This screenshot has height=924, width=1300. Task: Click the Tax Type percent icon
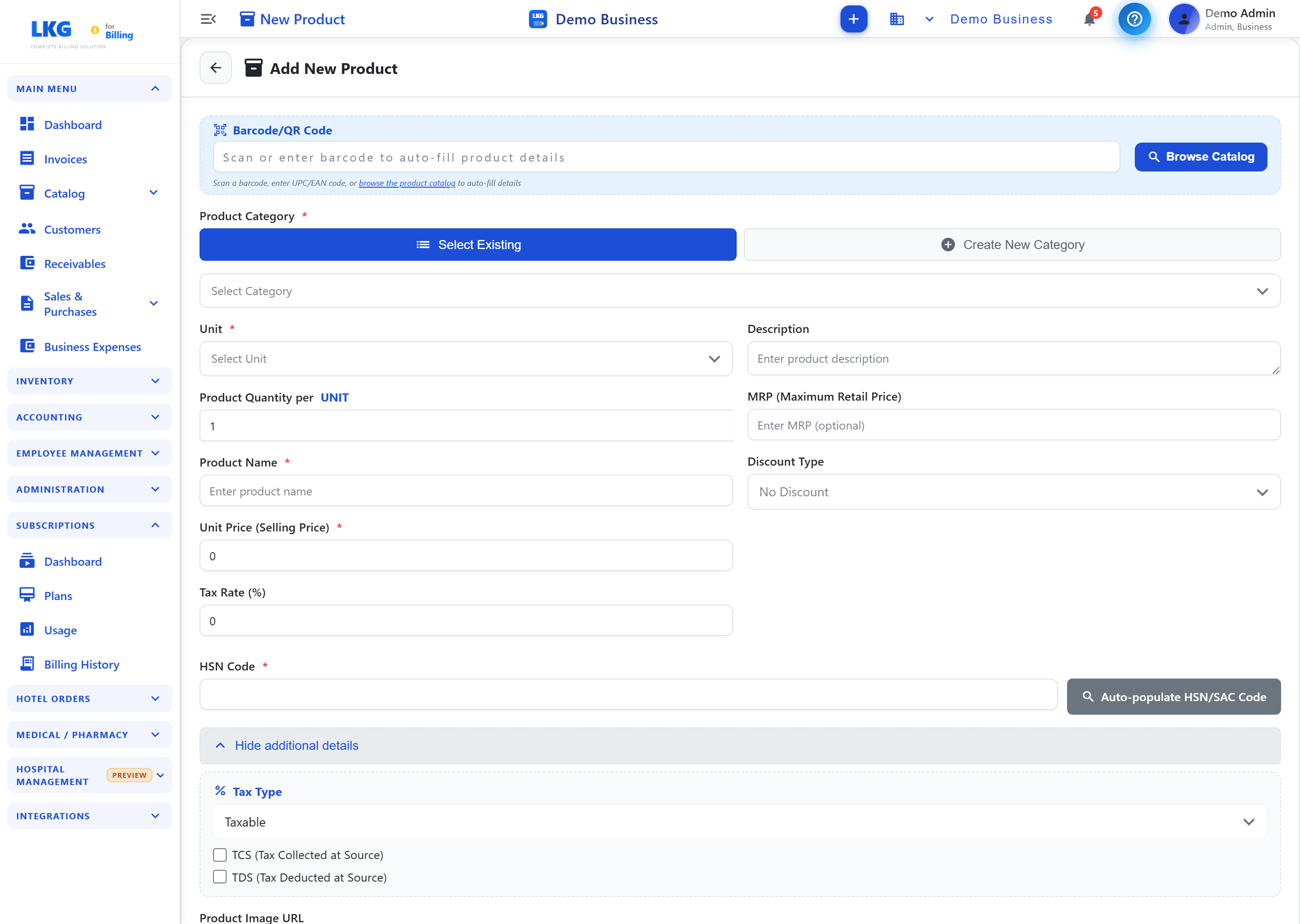[x=220, y=791]
